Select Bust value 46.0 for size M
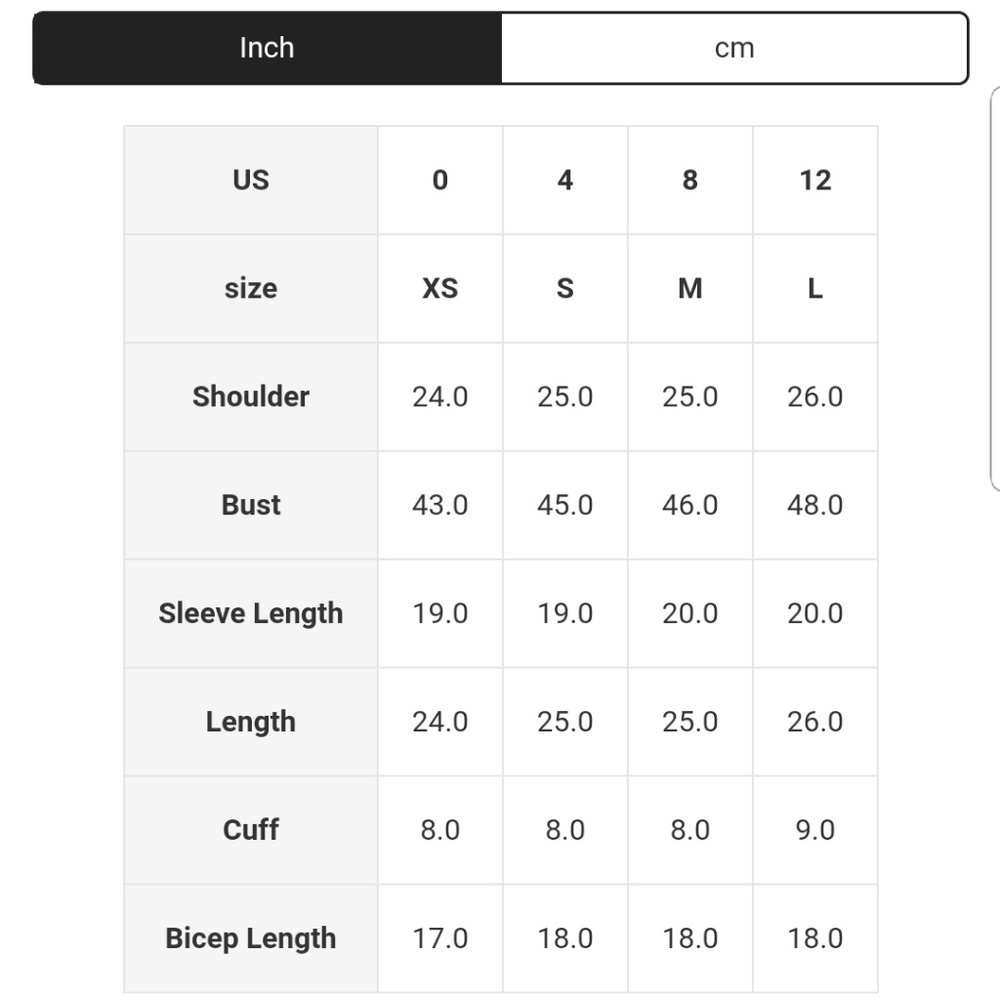Screen dimensions: 1000x998 pyautogui.click(x=690, y=505)
